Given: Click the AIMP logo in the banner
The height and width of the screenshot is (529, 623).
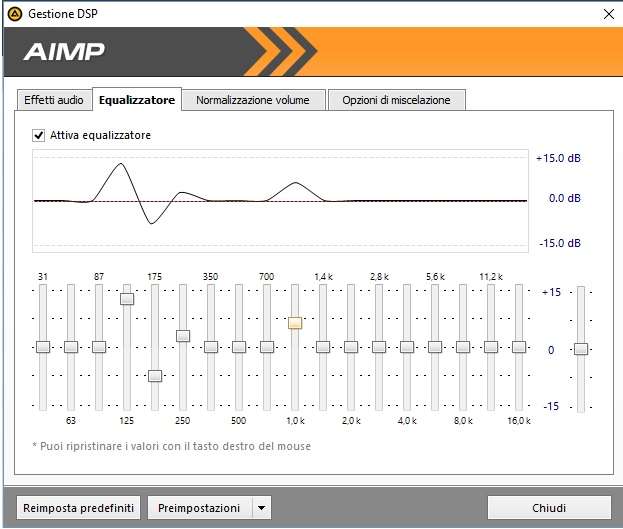Looking at the screenshot, I should [x=64, y=52].
